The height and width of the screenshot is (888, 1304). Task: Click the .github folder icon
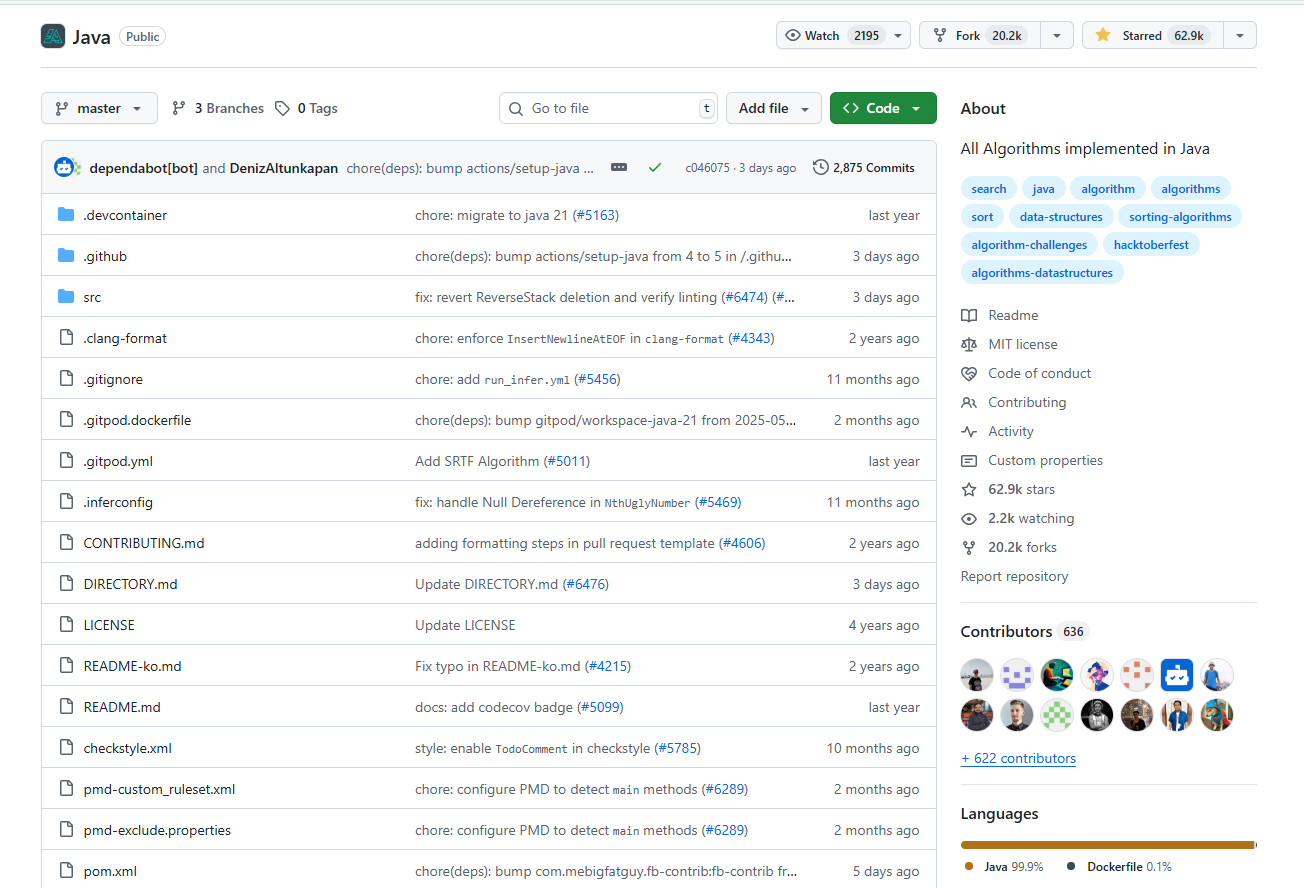[x=66, y=256]
